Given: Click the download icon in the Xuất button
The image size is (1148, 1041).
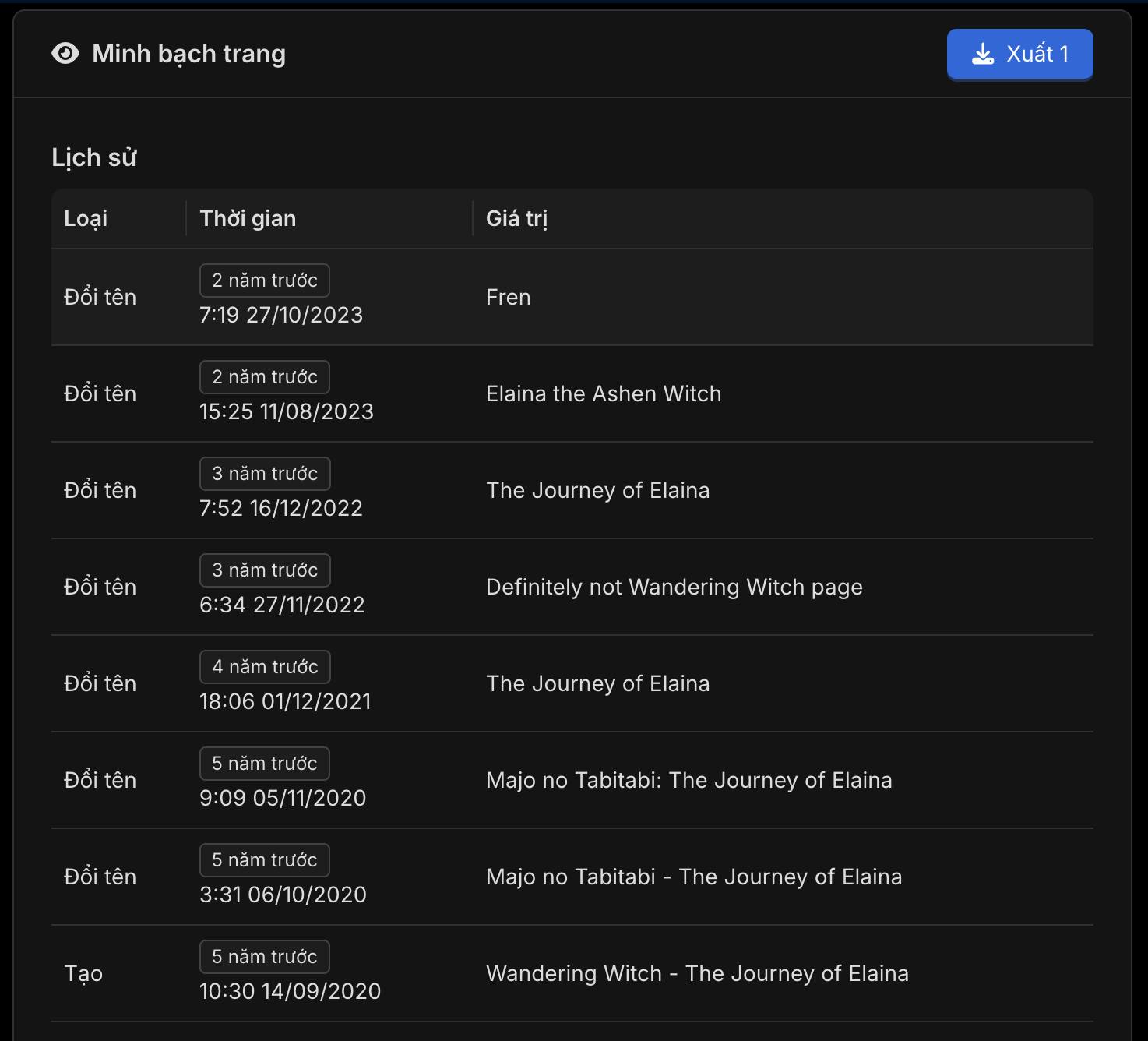Looking at the screenshot, I should coord(984,54).
